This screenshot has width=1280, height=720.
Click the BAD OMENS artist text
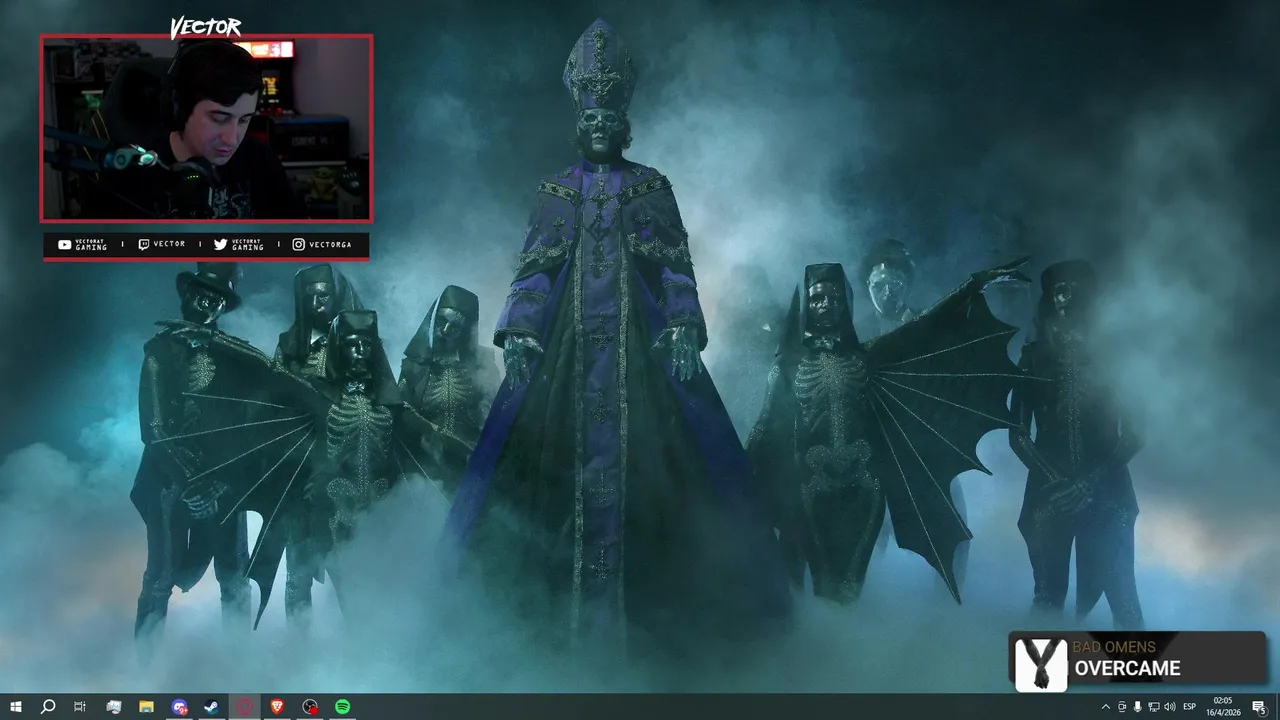coord(1114,648)
